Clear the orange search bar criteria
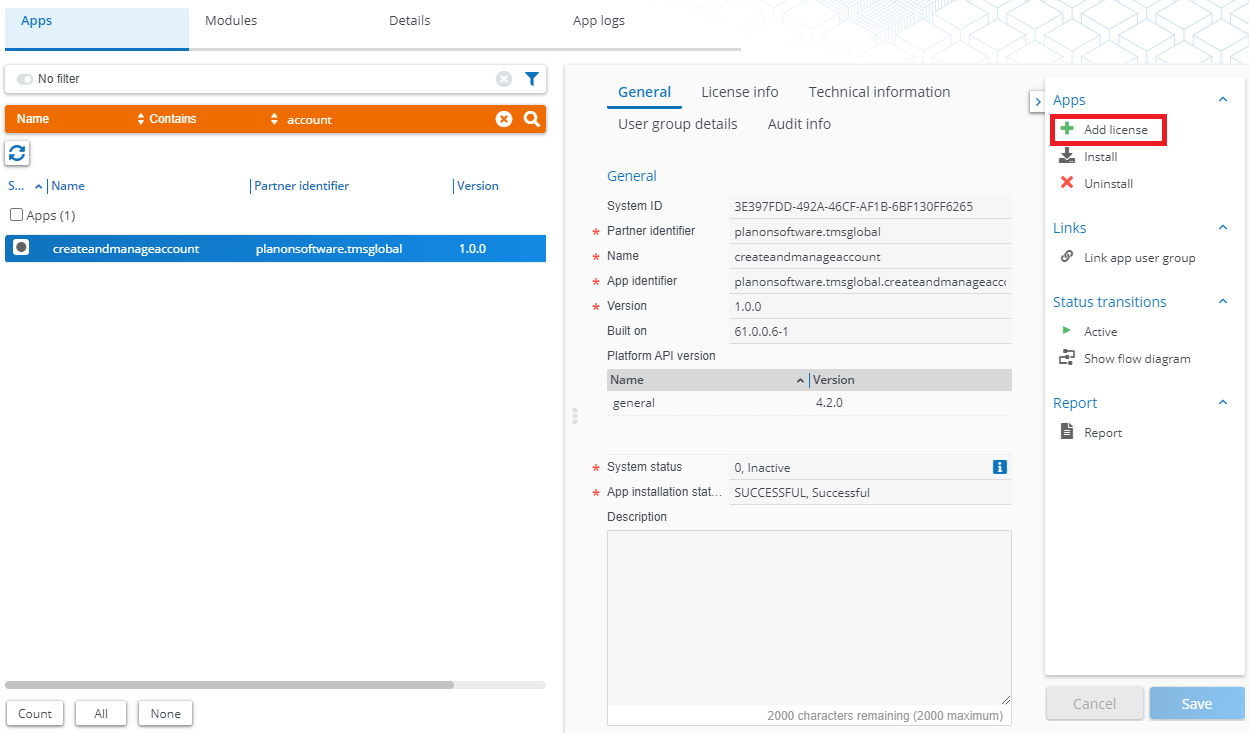 (x=504, y=119)
